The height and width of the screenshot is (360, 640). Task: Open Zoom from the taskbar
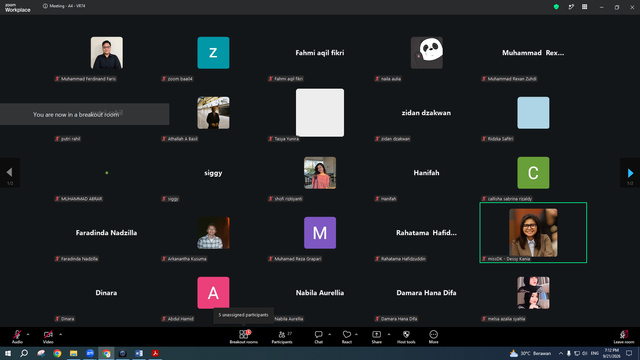[90, 353]
